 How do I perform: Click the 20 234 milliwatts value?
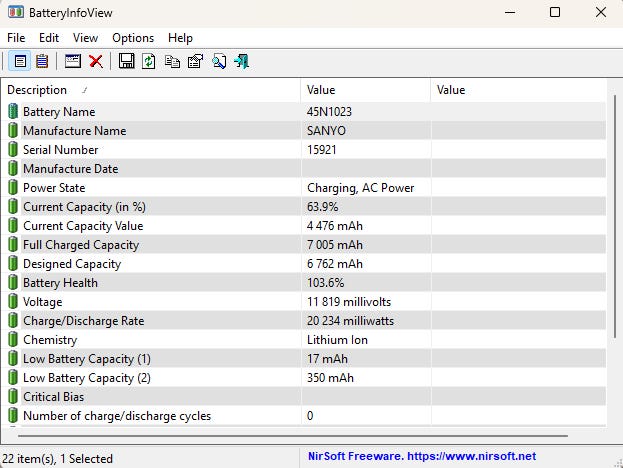point(350,321)
